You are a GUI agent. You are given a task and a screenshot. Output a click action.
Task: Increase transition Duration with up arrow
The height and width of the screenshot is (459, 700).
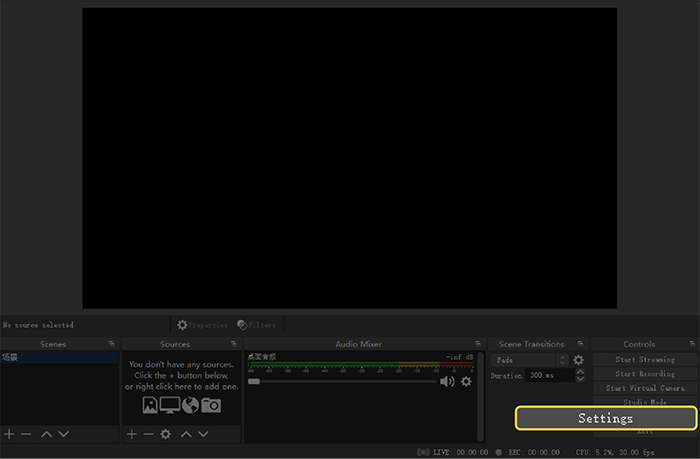click(580, 372)
